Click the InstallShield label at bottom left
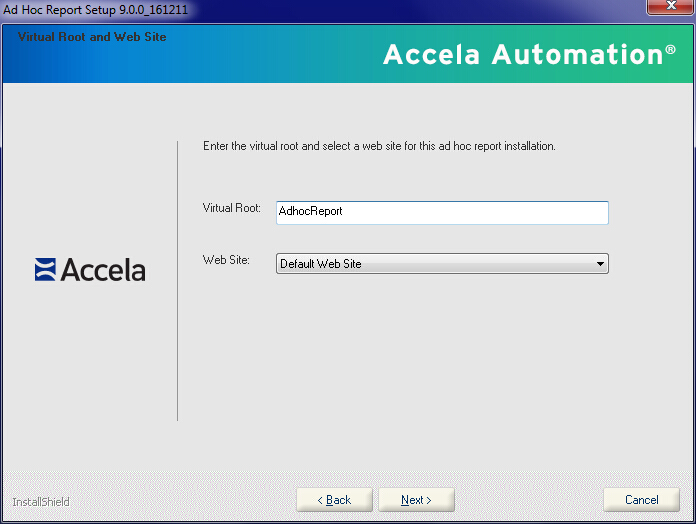The height and width of the screenshot is (524, 696). [41, 501]
